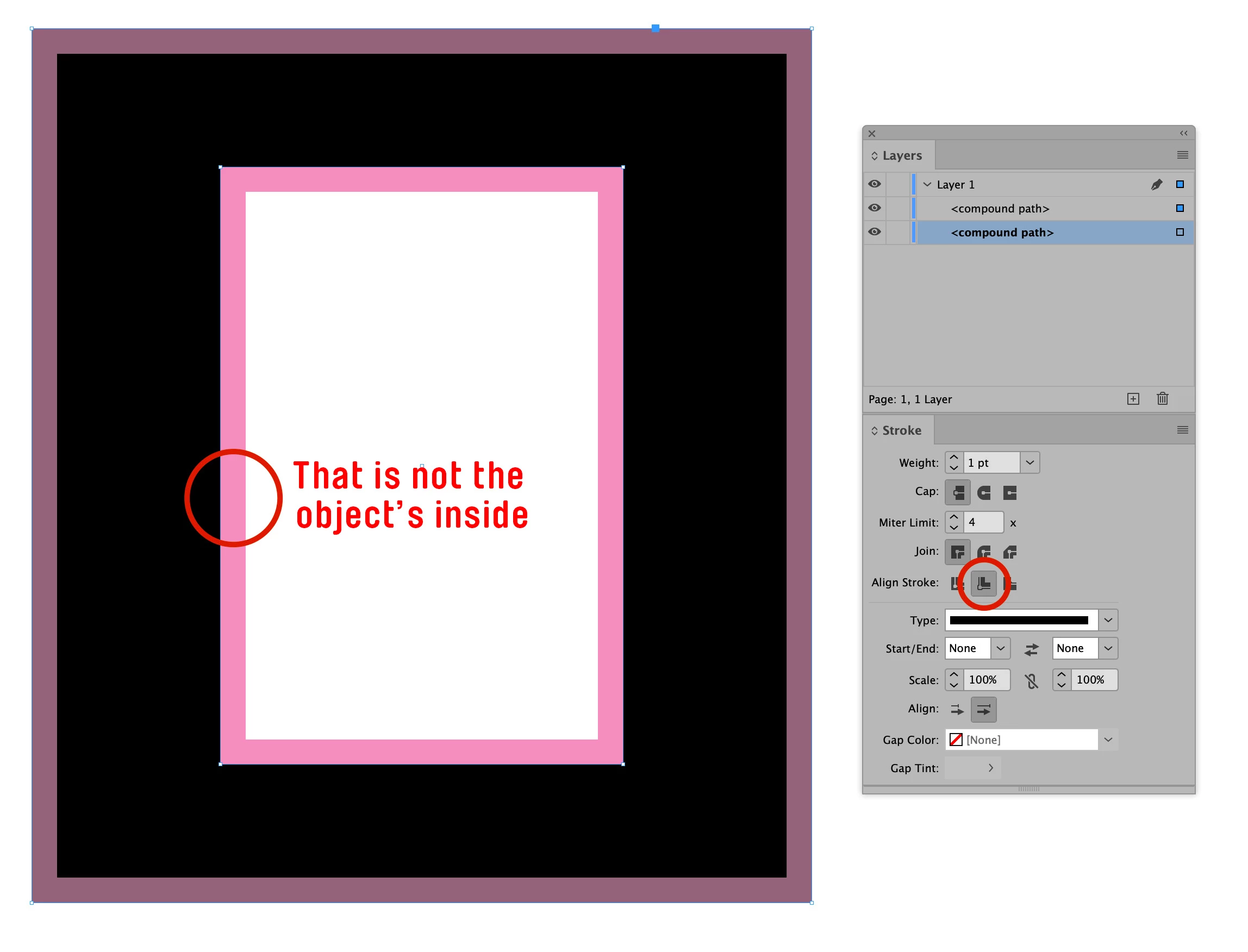Select the Round Cap stroke option
This screenshot has width=1248, height=952.
pos(983,492)
